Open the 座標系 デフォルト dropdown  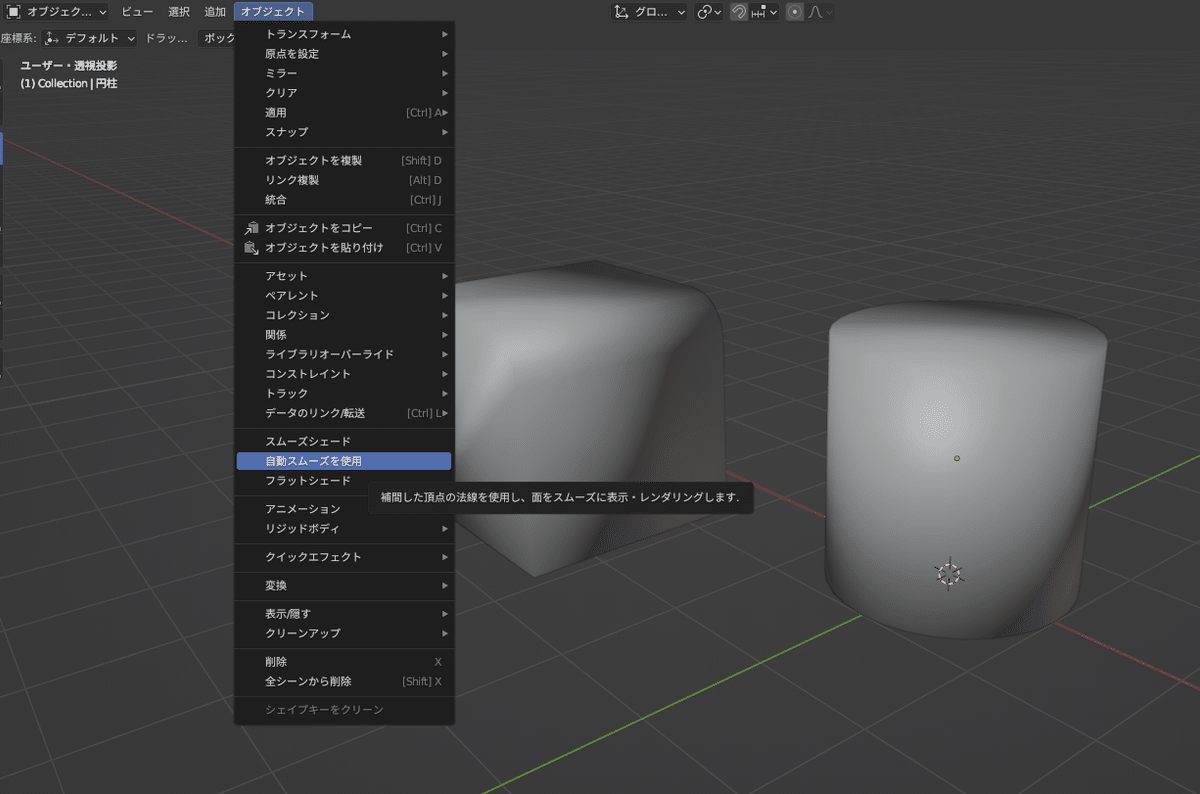[91, 38]
